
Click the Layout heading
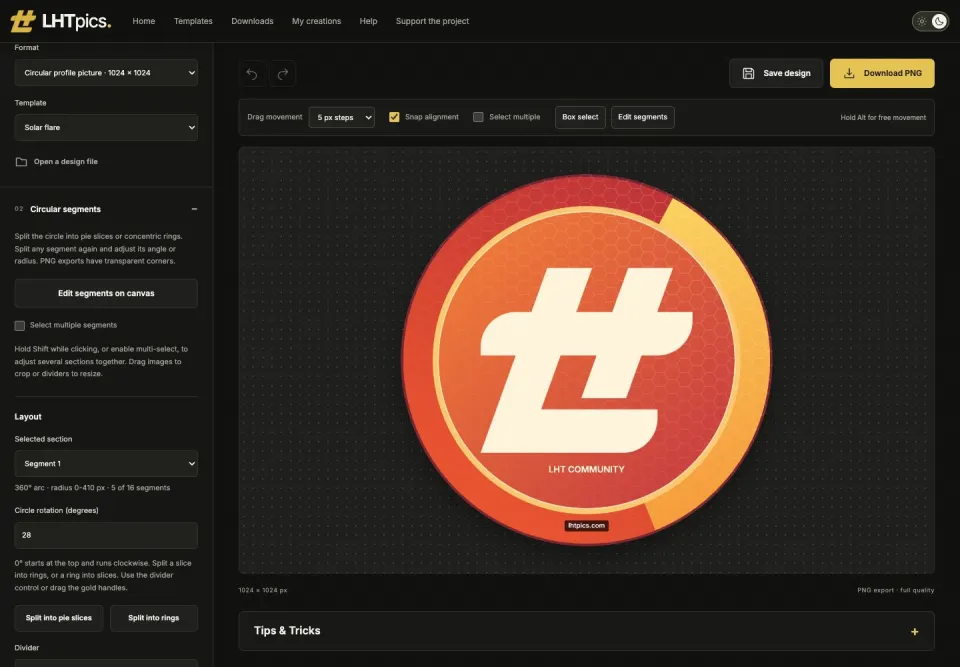(x=28, y=416)
